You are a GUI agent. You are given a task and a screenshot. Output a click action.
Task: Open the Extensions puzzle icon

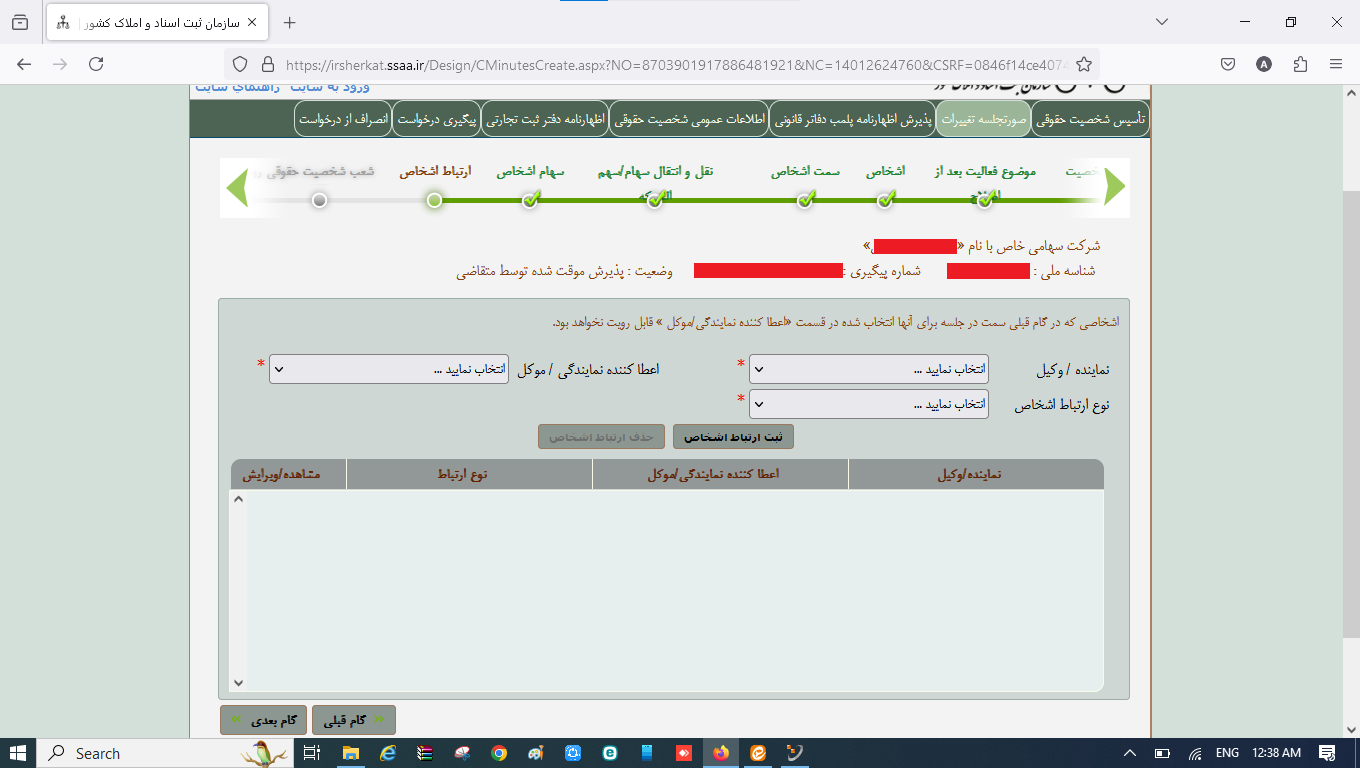point(1300,64)
